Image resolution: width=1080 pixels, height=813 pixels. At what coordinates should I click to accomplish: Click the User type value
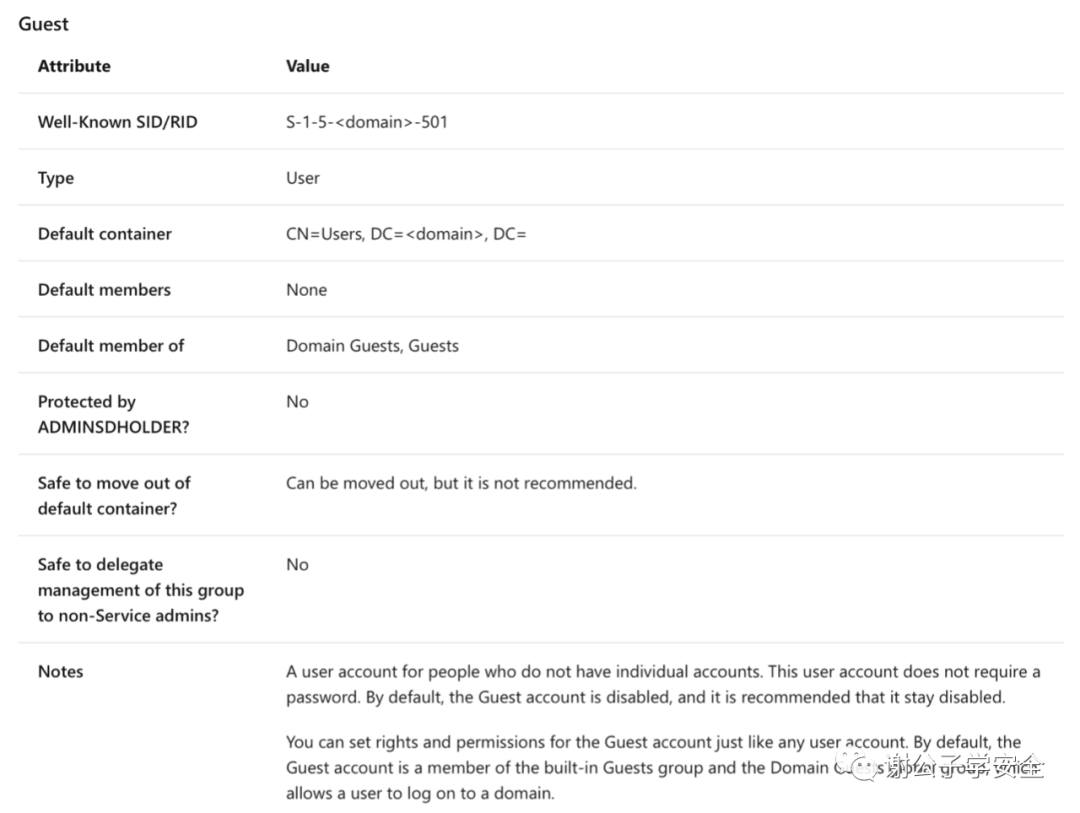[x=303, y=178]
